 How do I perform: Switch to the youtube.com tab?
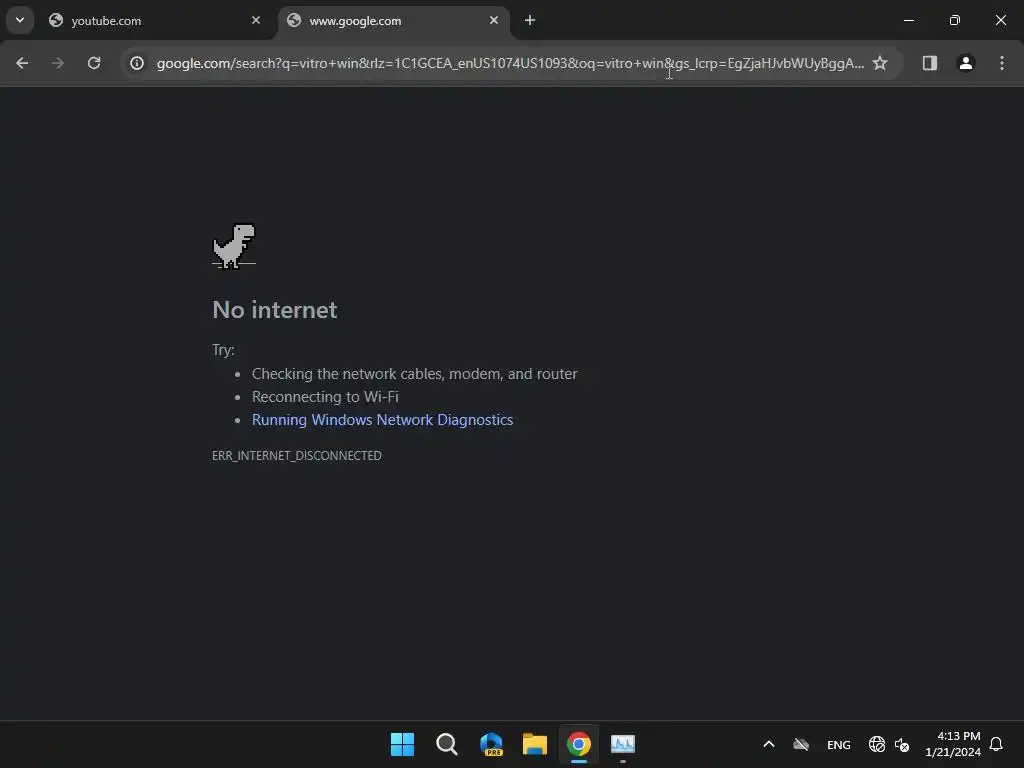coord(155,21)
